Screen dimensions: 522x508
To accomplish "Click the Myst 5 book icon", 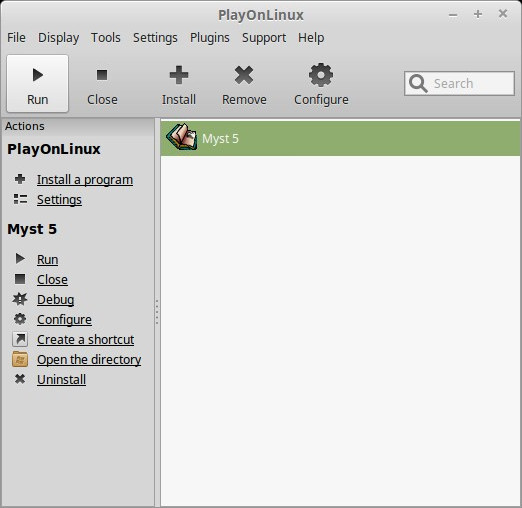I will pyautogui.click(x=182, y=137).
